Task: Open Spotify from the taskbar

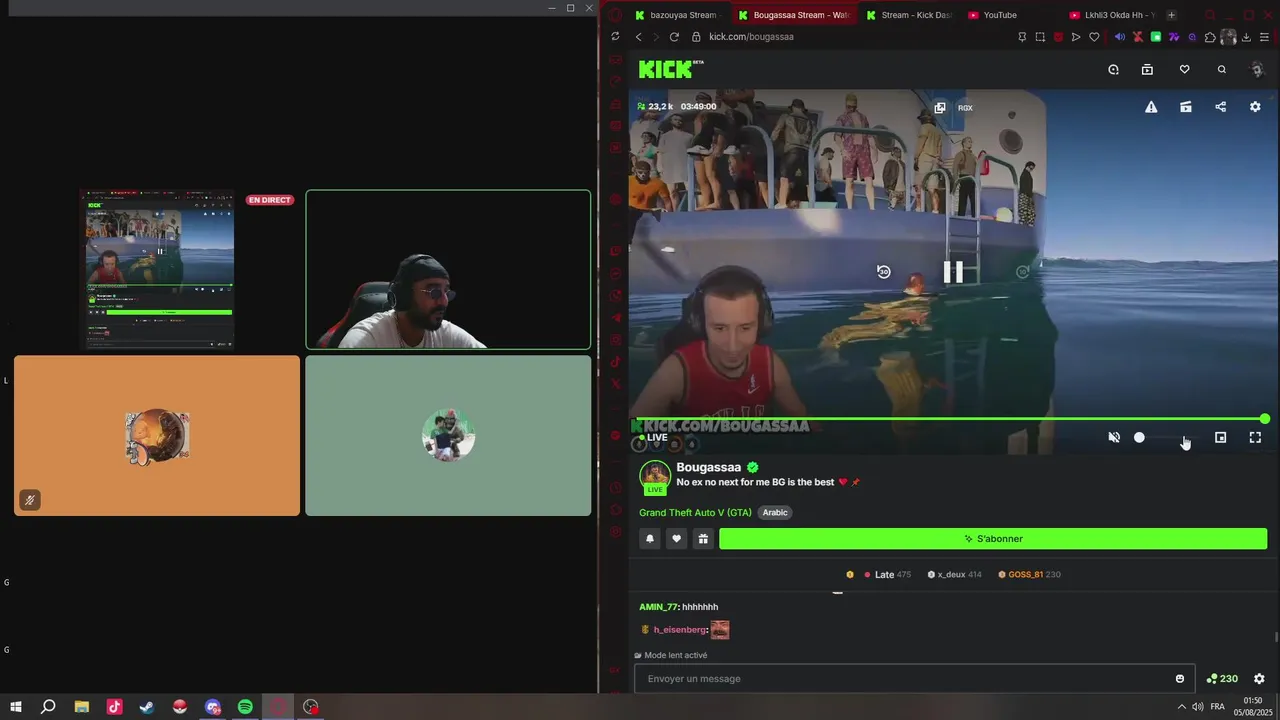Action: click(245, 707)
